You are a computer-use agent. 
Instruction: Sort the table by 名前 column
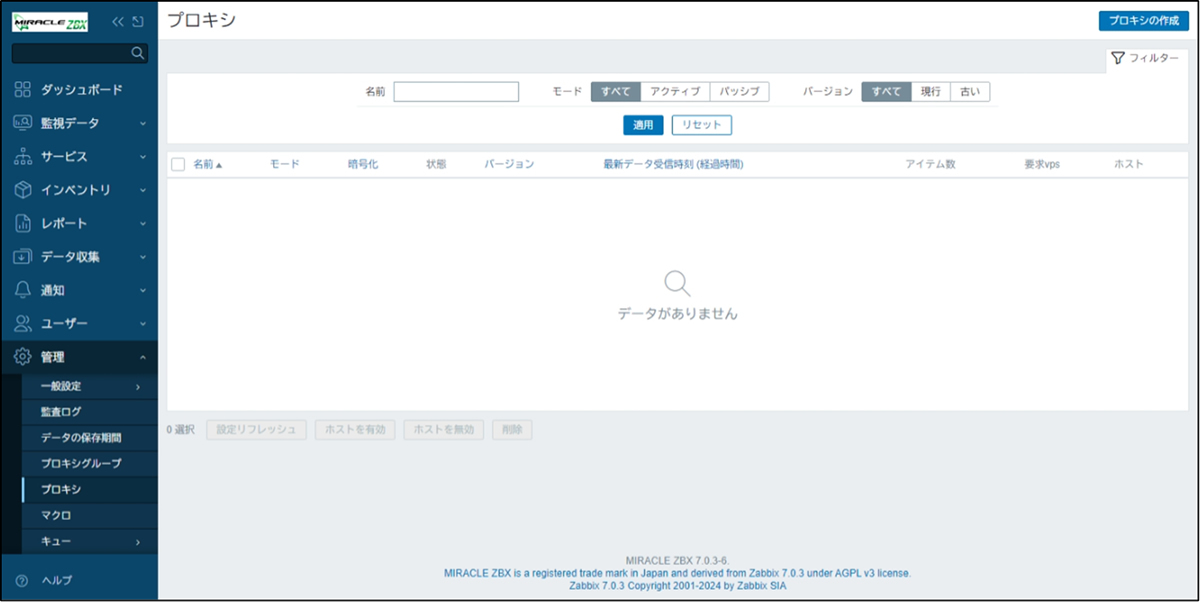(206, 164)
